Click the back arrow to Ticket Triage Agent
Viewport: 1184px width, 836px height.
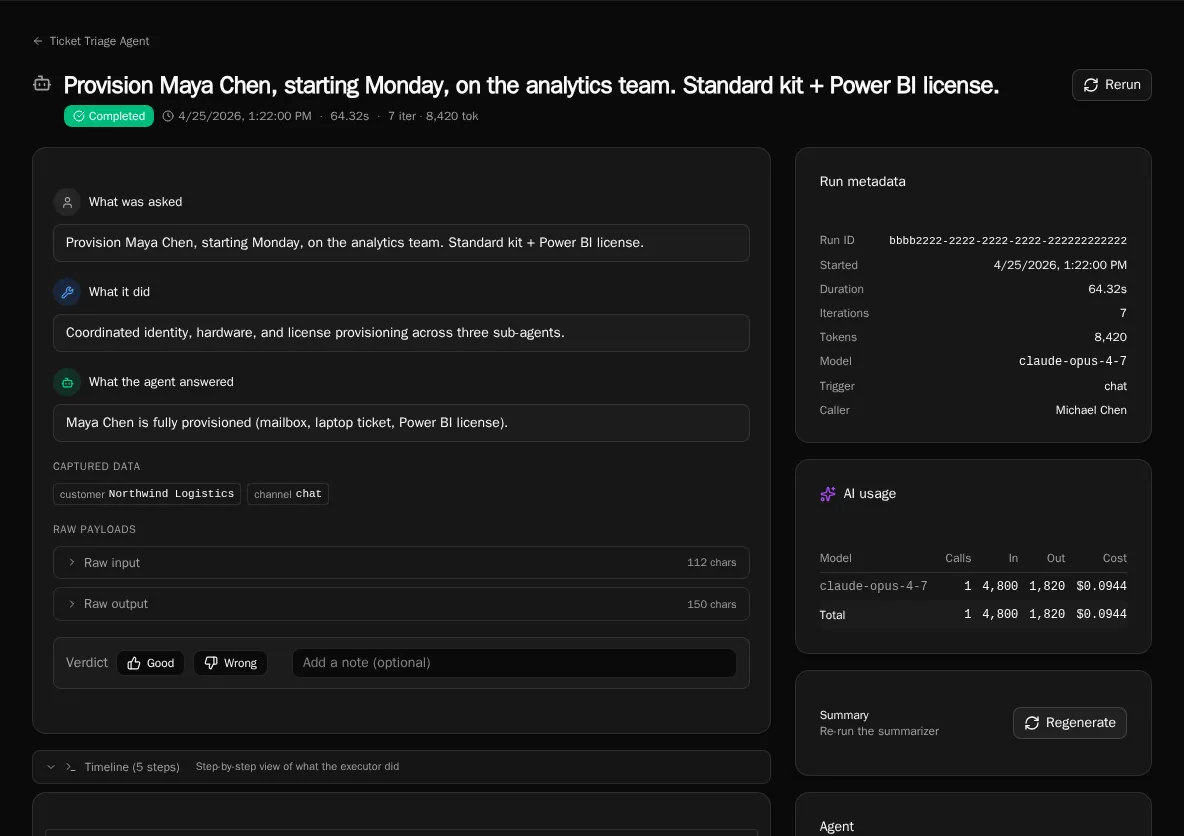(x=38, y=41)
